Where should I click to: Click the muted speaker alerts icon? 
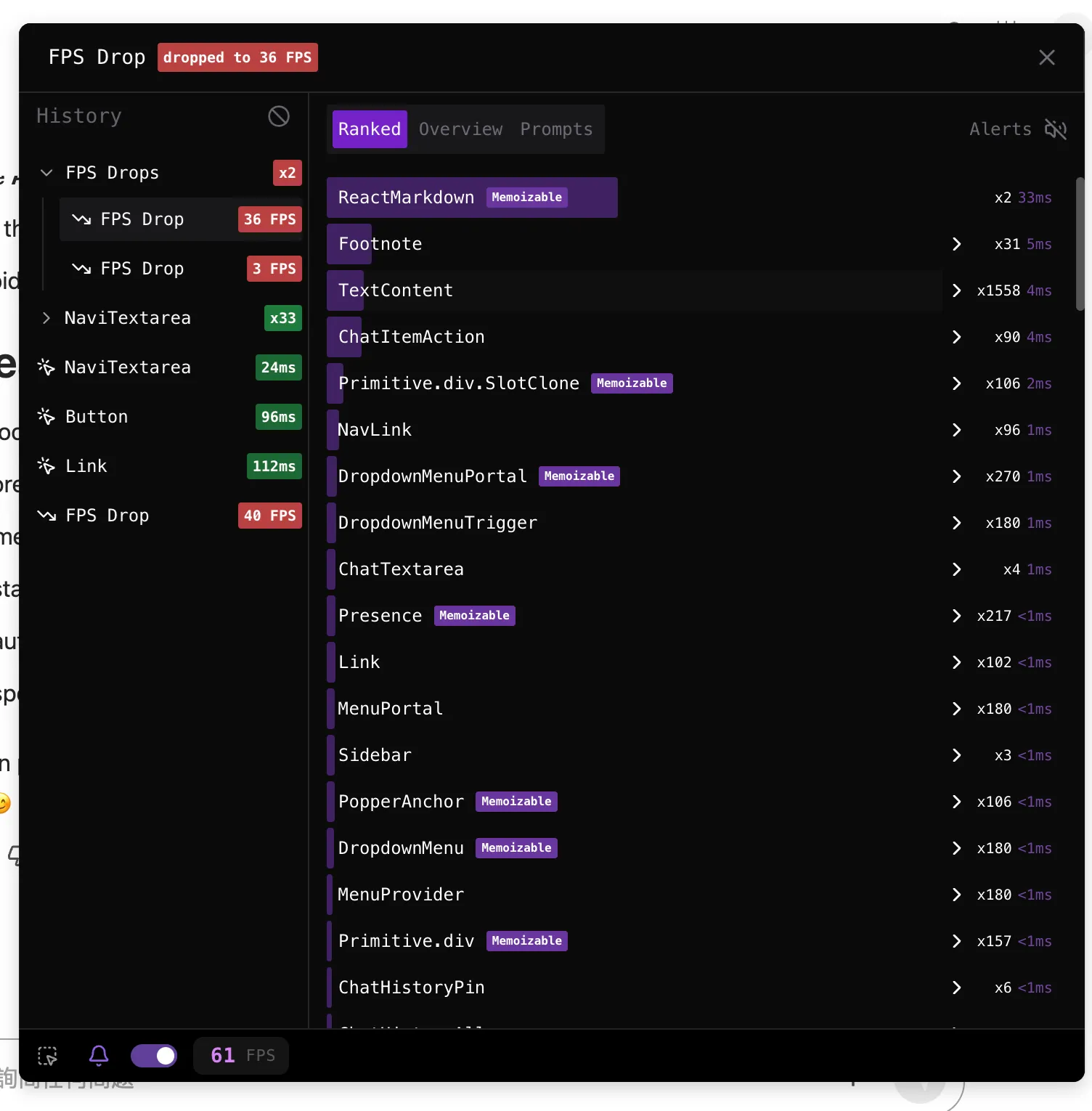click(x=1055, y=129)
